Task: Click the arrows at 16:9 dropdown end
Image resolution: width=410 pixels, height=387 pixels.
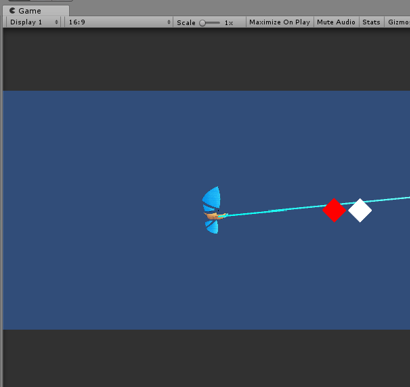Action: 169,22
